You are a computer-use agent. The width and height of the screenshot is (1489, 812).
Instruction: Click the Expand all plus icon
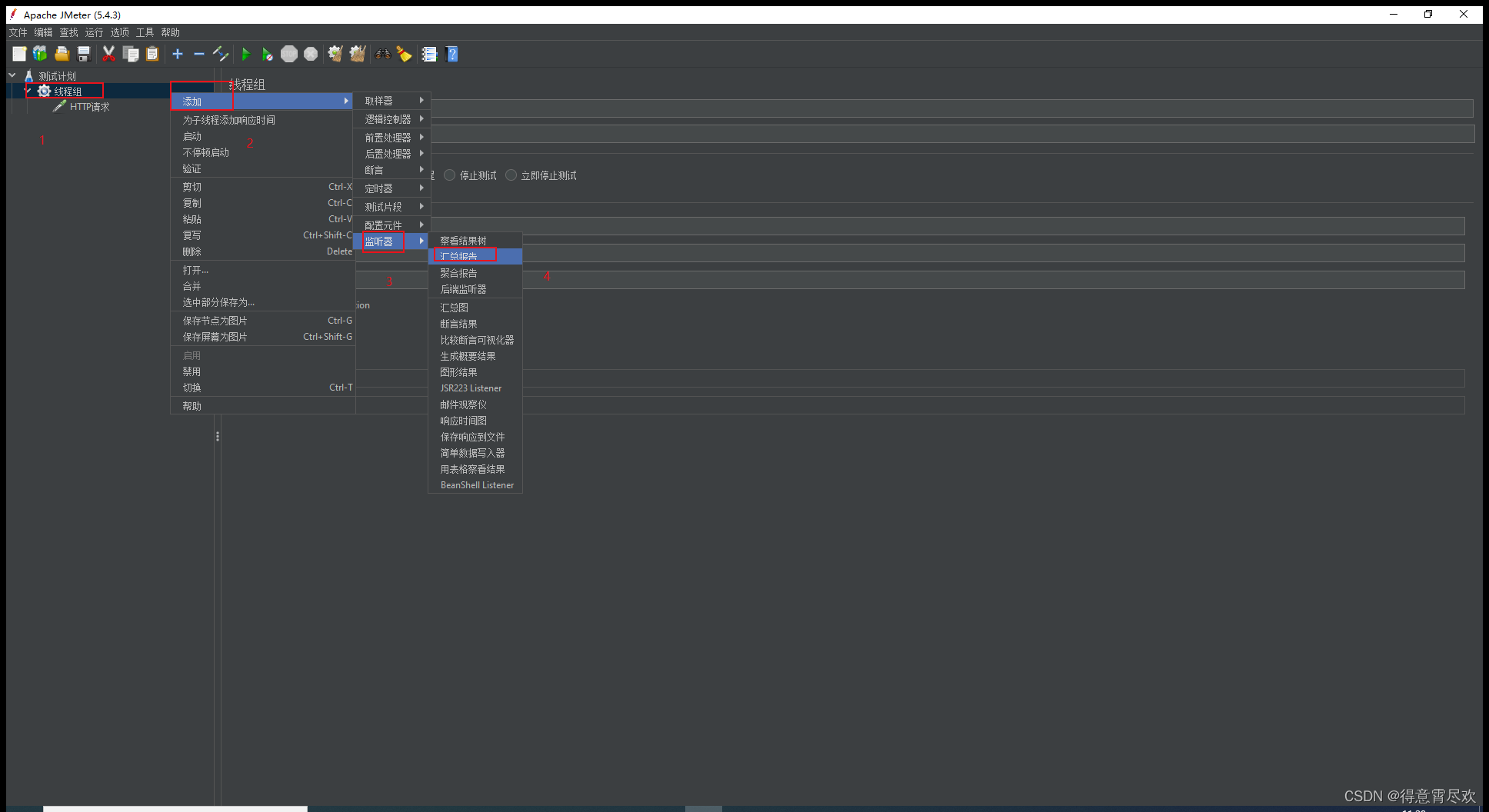[x=178, y=54]
